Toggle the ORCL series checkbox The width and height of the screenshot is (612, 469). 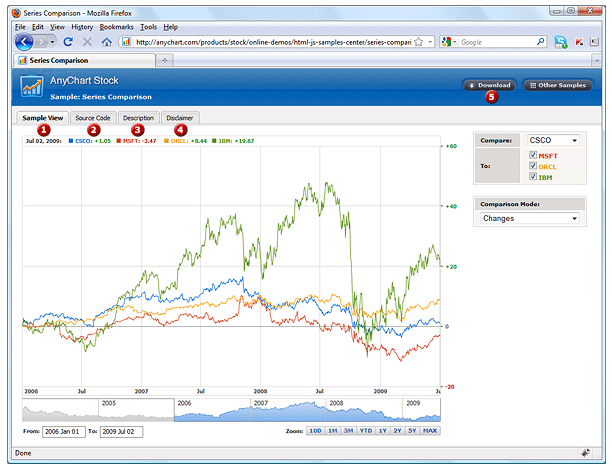click(x=532, y=166)
